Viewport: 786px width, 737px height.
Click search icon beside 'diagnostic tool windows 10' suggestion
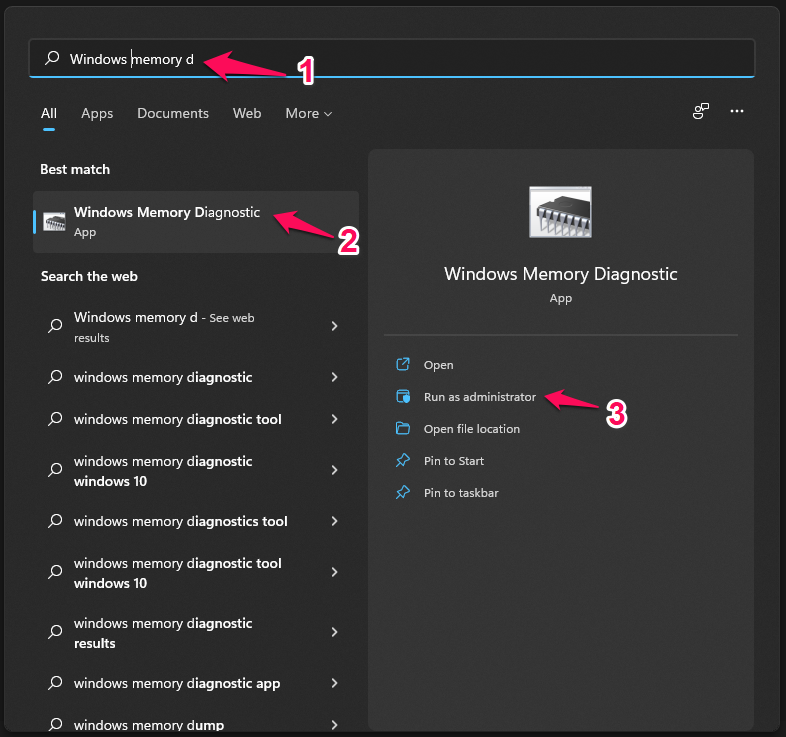click(55, 572)
